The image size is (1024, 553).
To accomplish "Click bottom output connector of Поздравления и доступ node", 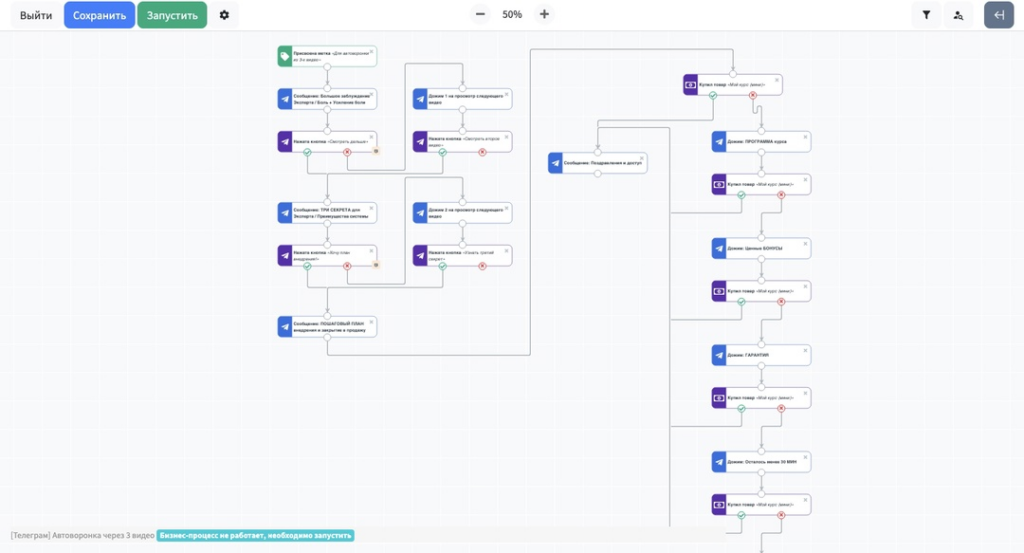I will click(598, 174).
